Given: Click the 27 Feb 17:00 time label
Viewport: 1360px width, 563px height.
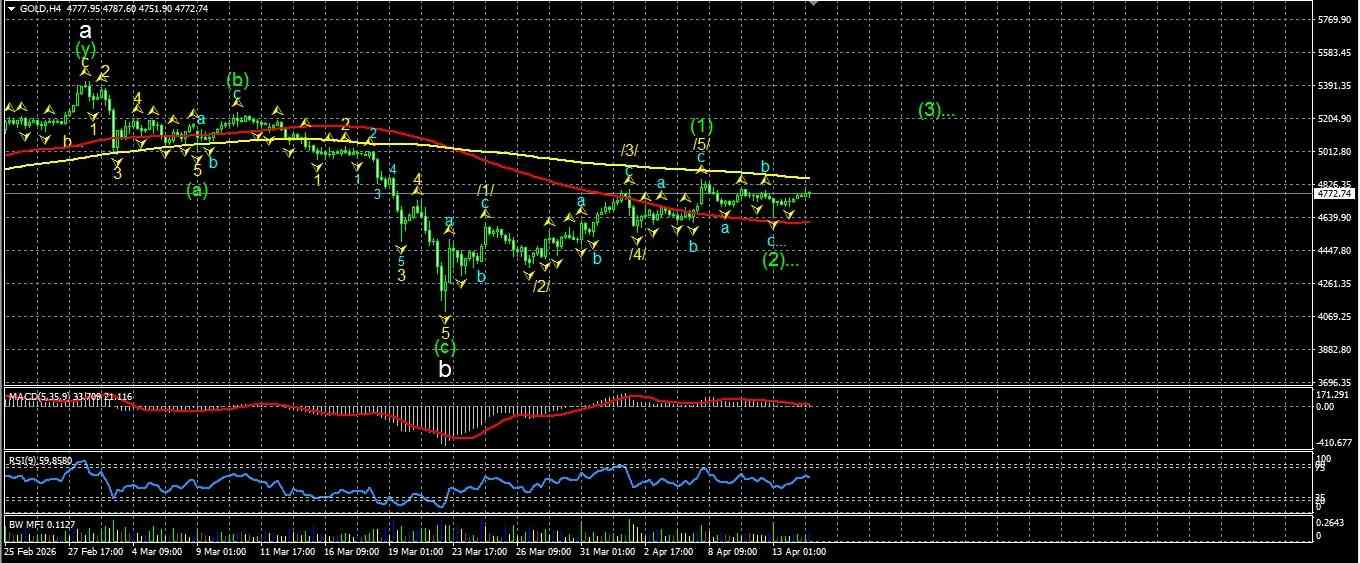Looking at the screenshot, I should tap(96, 550).
